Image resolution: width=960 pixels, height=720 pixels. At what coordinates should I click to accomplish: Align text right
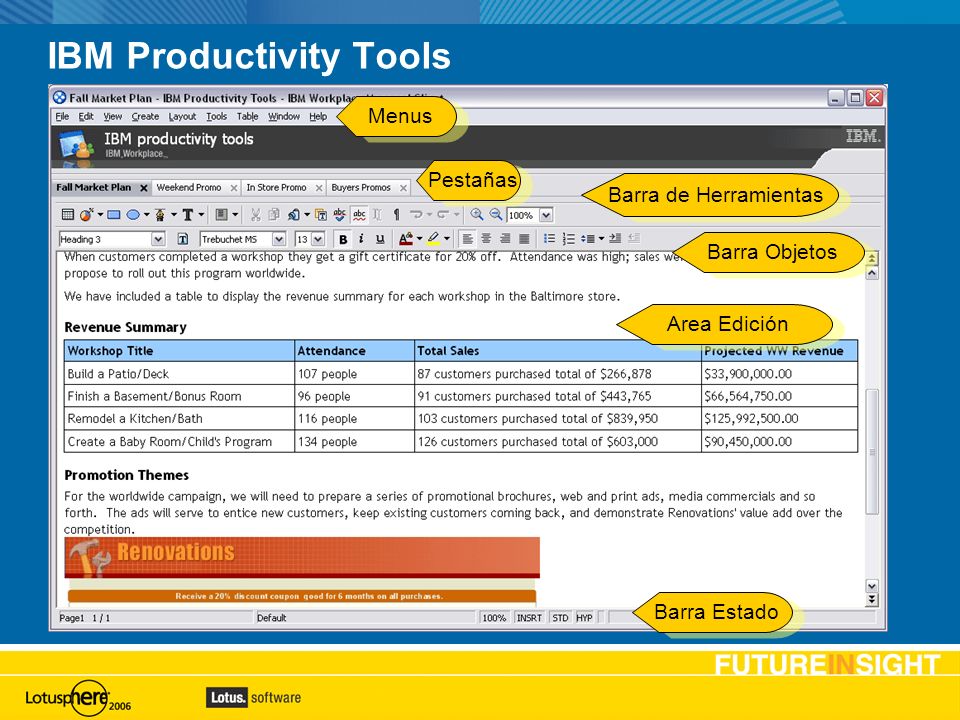(x=505, y=239)
